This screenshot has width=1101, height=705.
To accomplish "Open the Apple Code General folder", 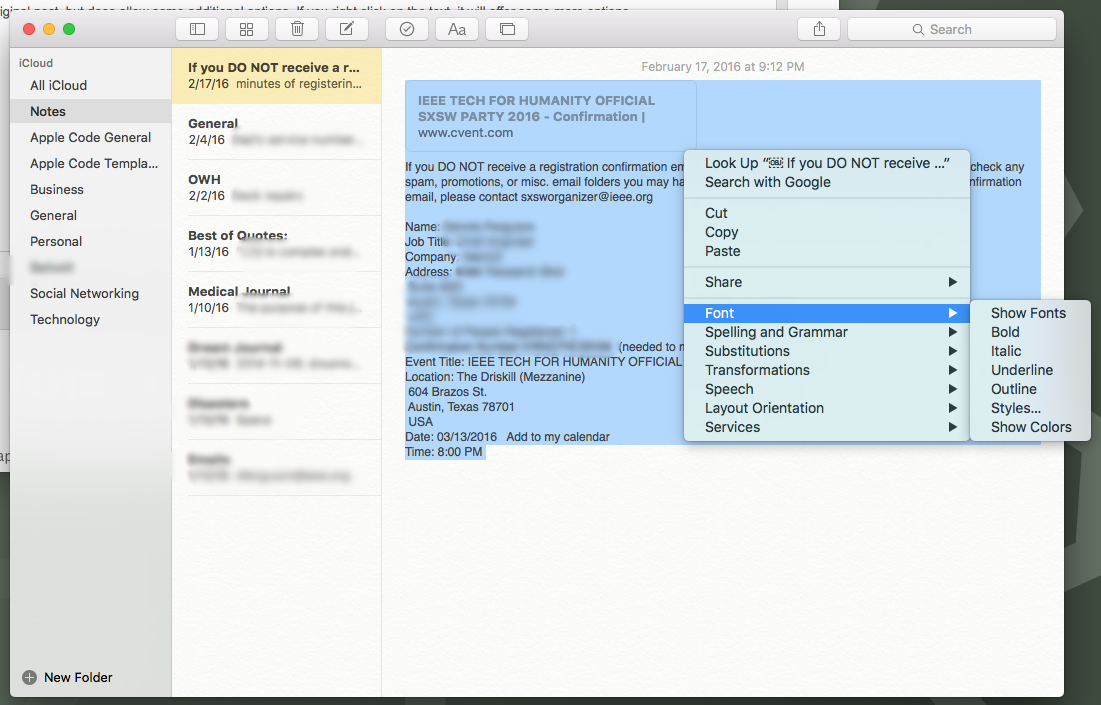I will tap(91, 138).
